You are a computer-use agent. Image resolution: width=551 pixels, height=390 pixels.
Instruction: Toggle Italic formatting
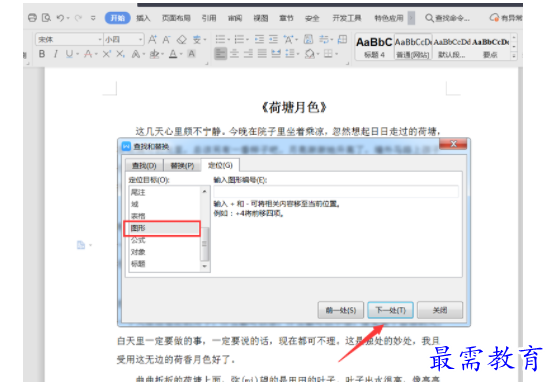pyautogui.click(x=55, y=54)
